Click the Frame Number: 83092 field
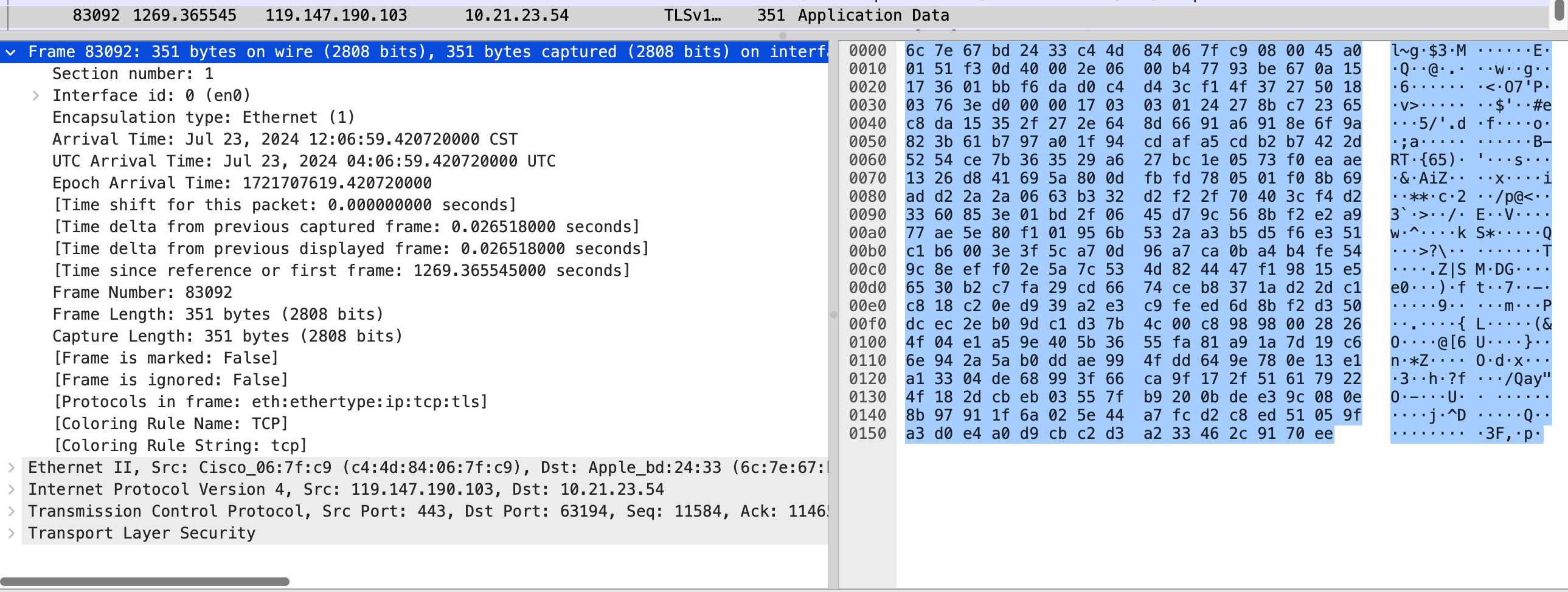This screenshot has height=592, width=1568. (x=142, y=292)
